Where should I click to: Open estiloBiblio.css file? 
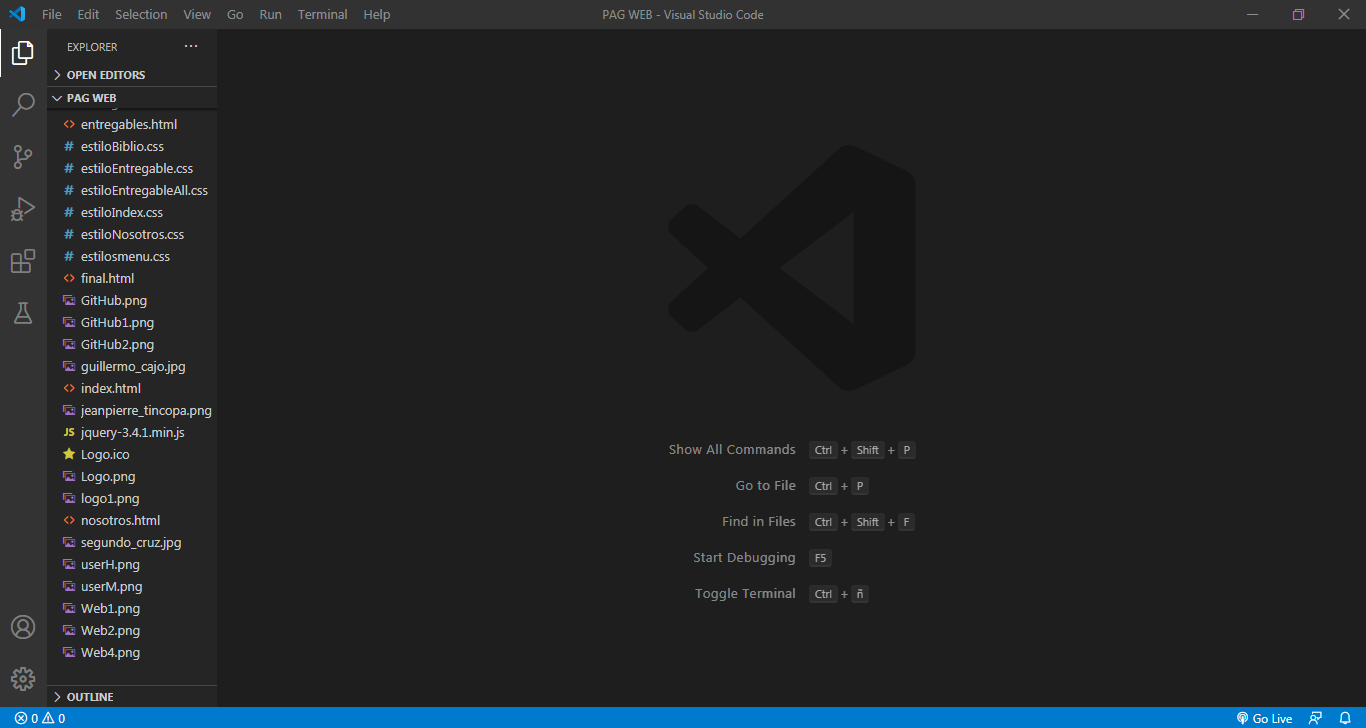[132, 146]
